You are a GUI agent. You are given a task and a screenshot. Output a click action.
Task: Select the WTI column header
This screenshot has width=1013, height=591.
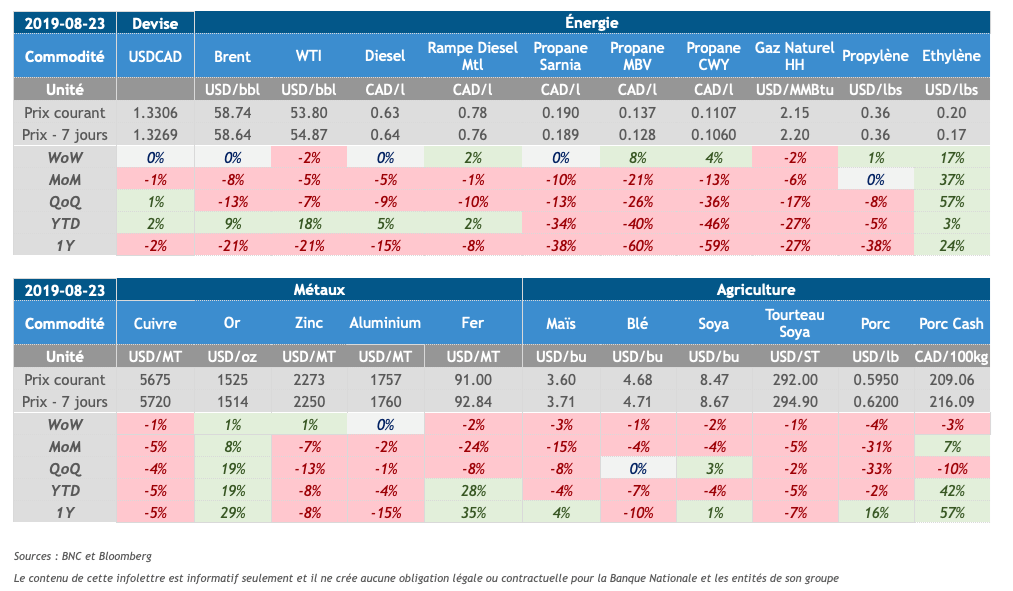308,57
